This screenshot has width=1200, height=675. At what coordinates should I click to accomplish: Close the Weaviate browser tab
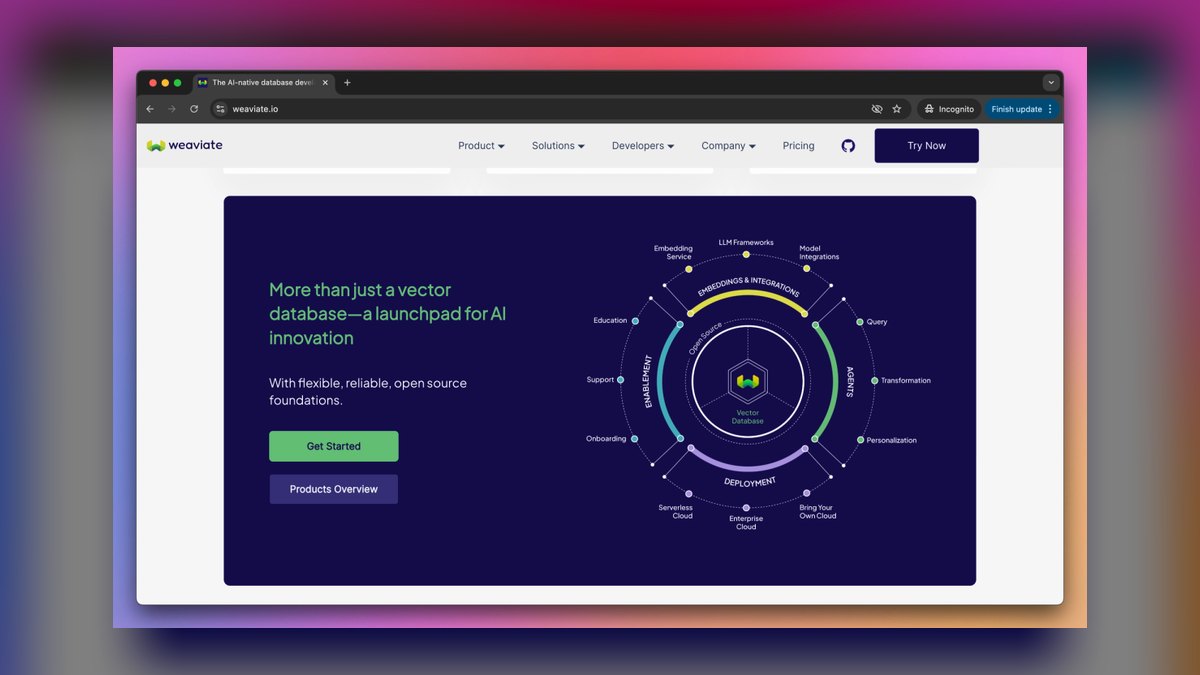click(325, 83)
